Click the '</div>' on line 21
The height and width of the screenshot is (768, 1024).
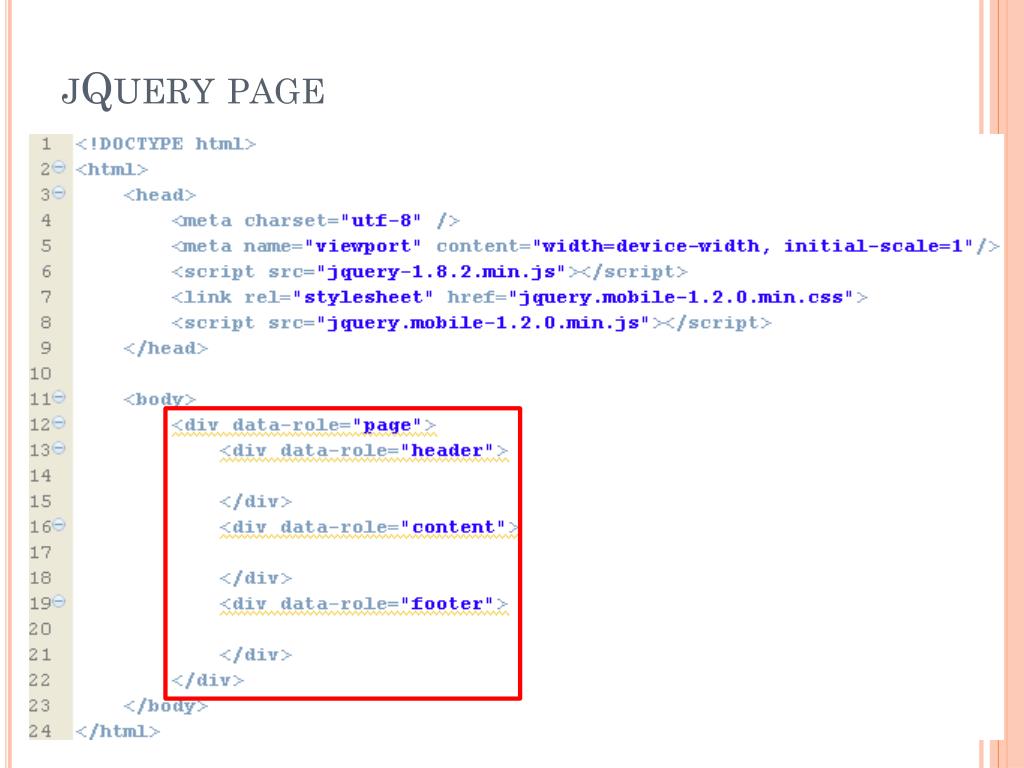(256, 654)
